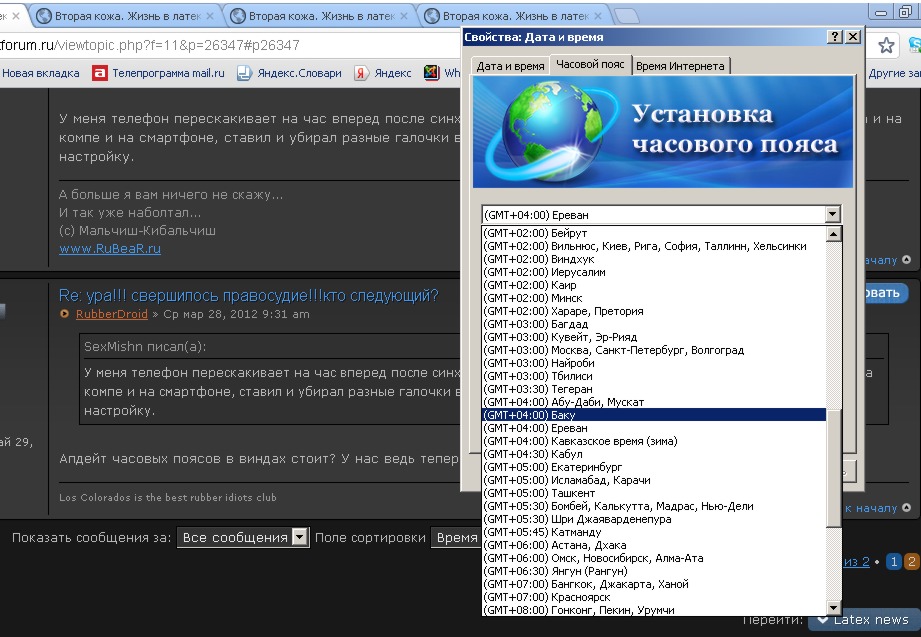
Task: Switch to the Время Интернета tab
Action: coord(680,66)
